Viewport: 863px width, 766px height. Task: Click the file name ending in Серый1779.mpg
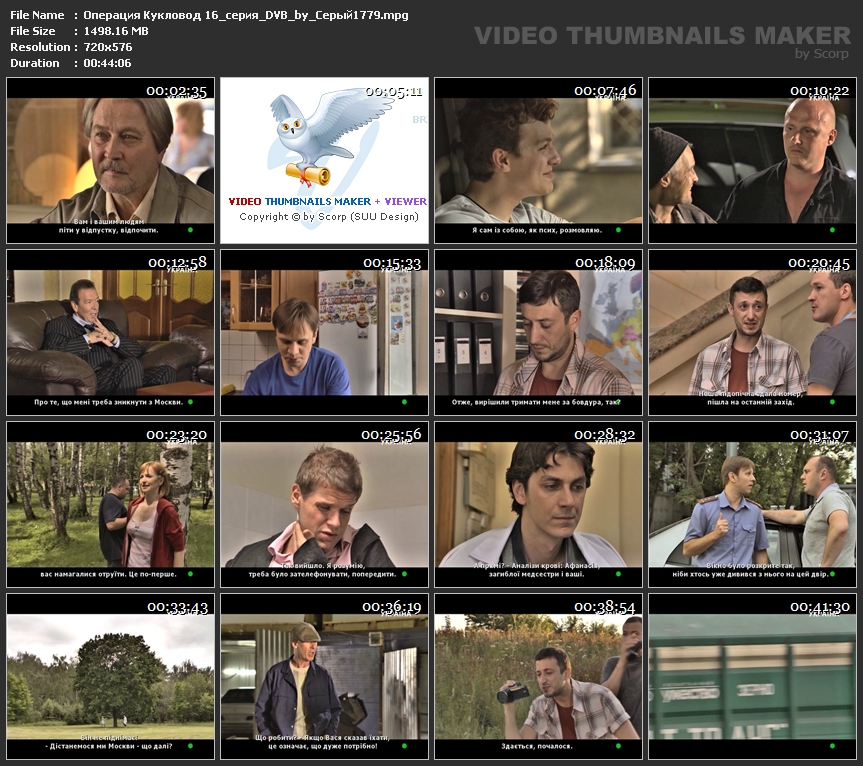245,15
